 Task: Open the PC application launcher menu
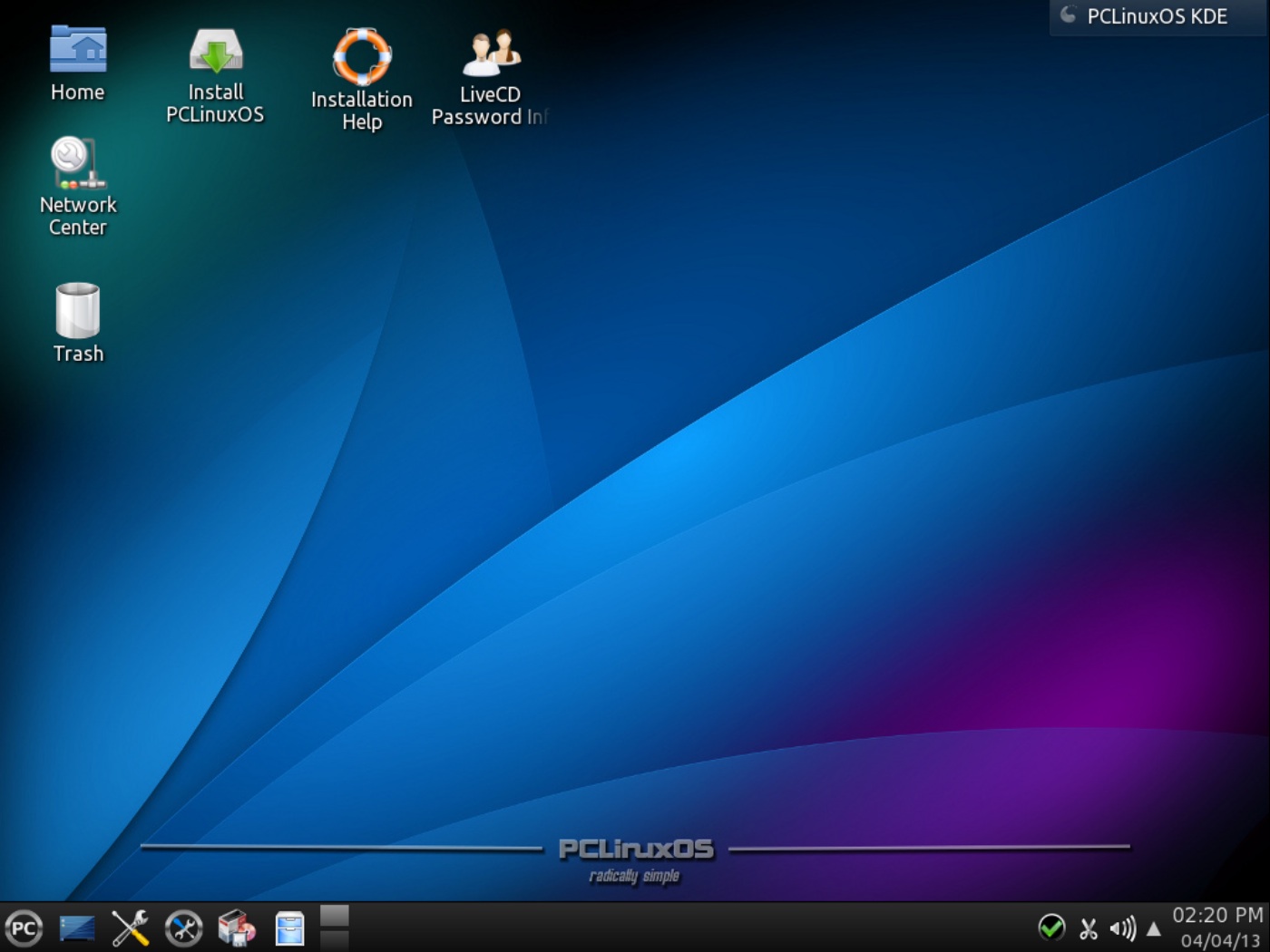click(x=23, y=927)
